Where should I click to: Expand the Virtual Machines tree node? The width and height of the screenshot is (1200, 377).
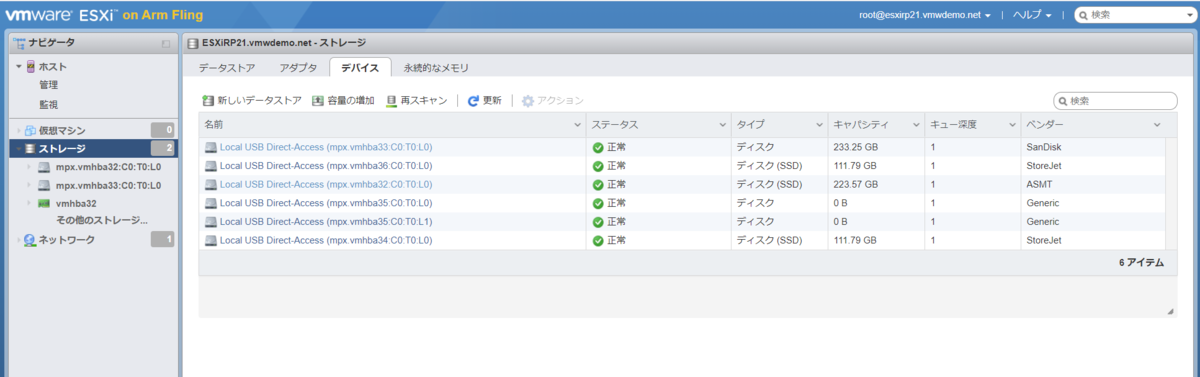(18, 131)
